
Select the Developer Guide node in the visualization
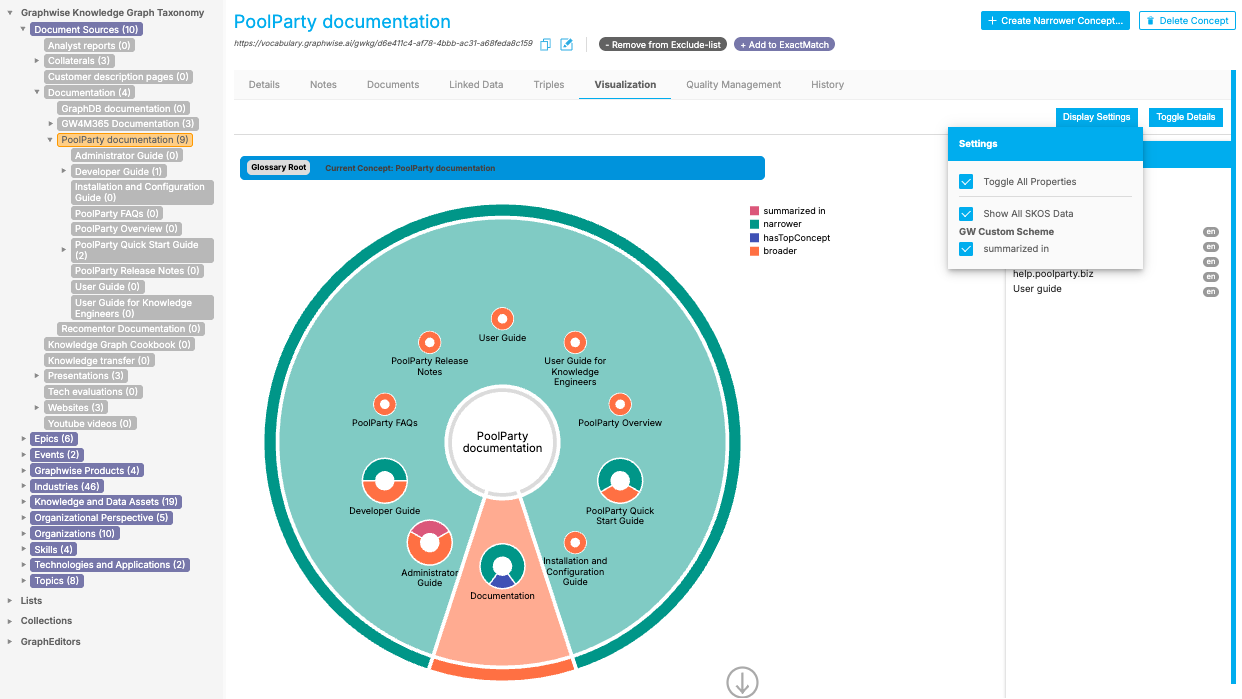(x=384, y=481)
